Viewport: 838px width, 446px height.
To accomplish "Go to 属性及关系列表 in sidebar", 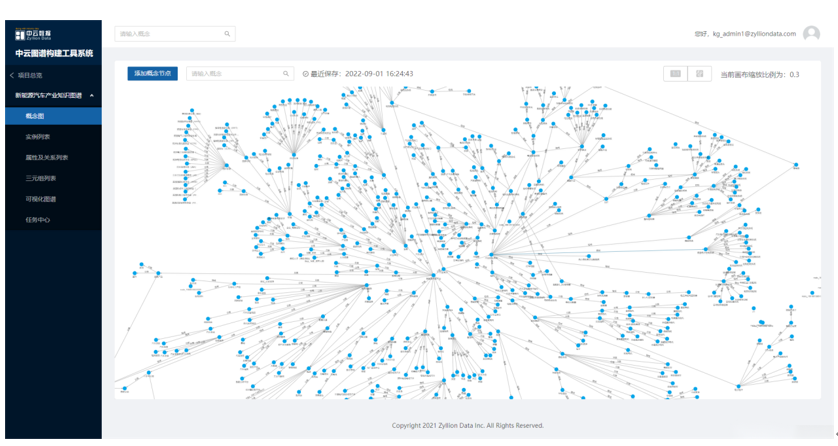I will [47, 158].
